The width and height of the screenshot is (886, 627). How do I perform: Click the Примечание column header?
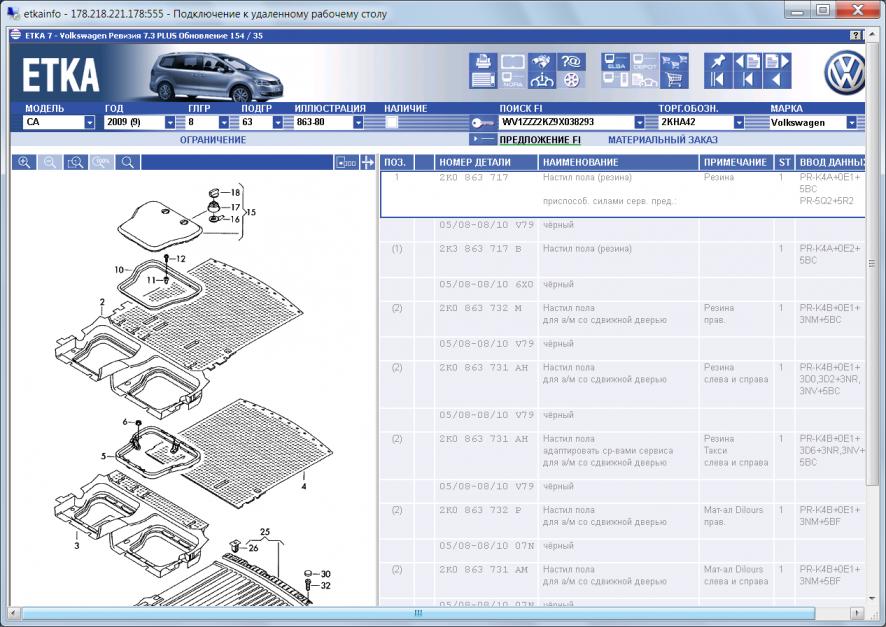click(736, 163)
